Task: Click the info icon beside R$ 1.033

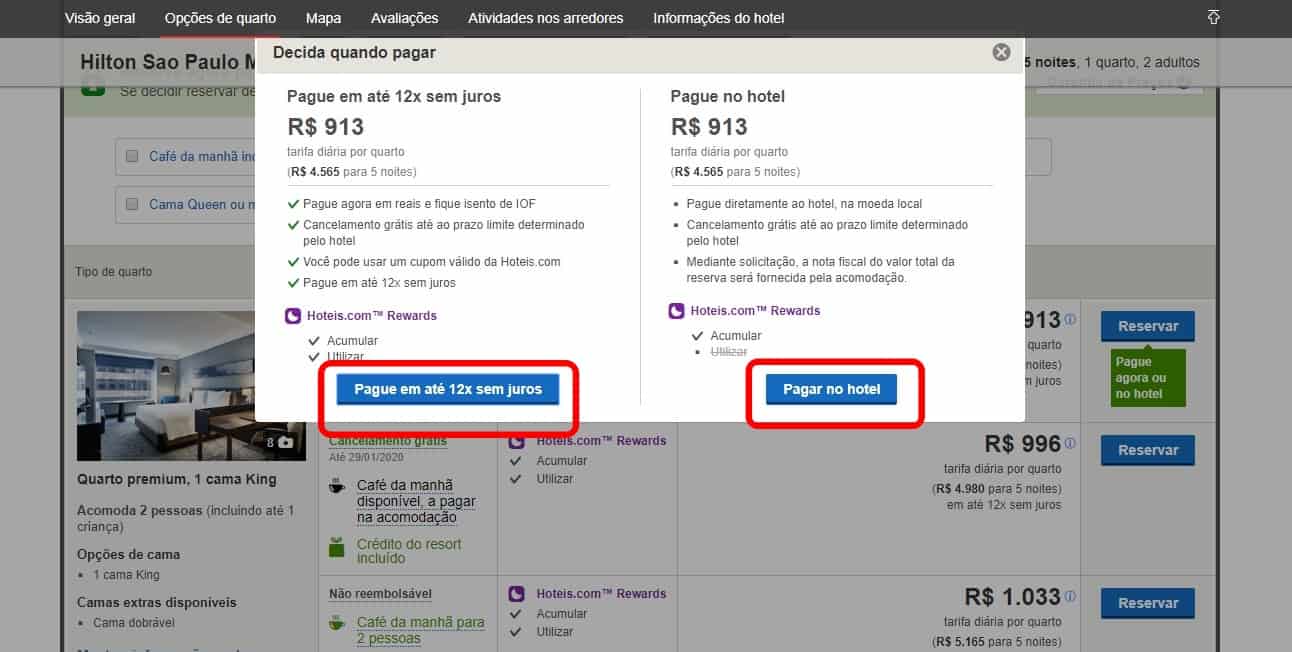Action: pyautogui.click(x=1070, y=597)
